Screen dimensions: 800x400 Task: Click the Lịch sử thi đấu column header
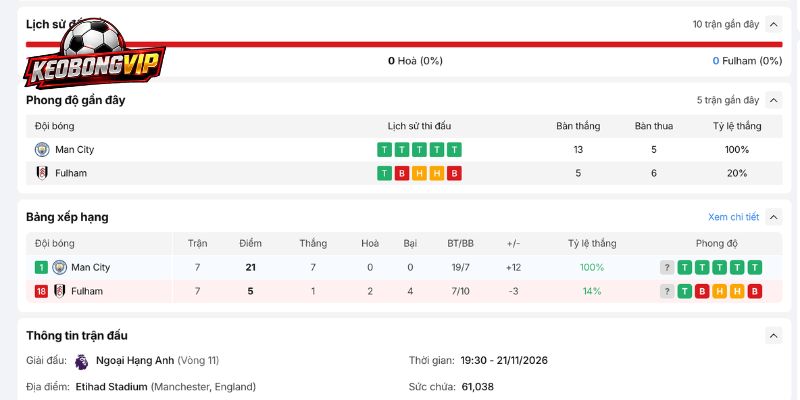coord(419,126)
